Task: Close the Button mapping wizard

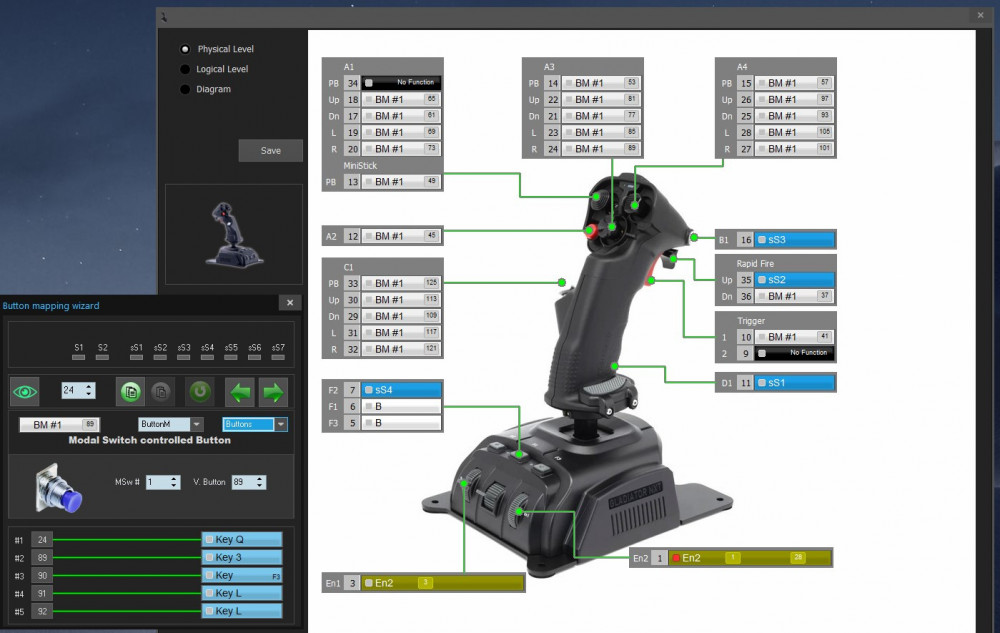Action: coord(289,303)
